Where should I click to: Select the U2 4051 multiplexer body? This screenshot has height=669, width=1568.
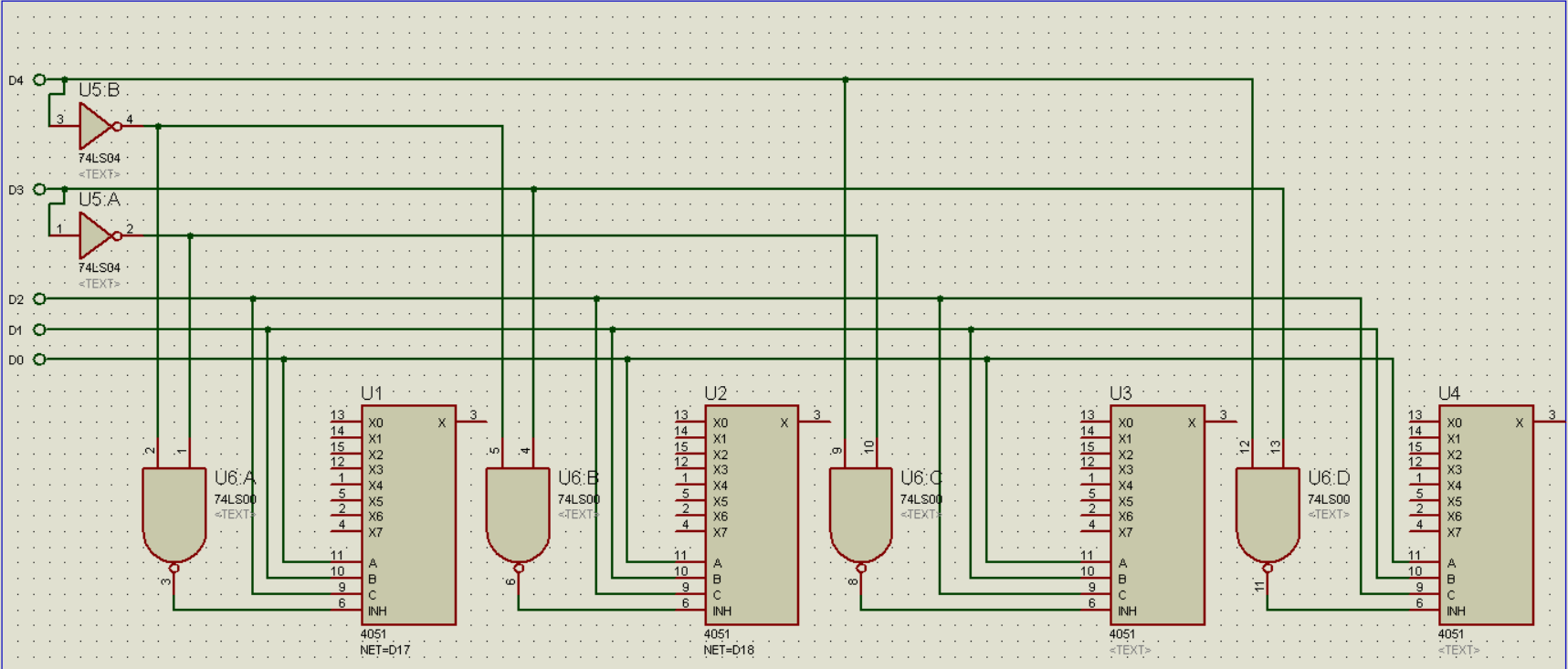752,515
